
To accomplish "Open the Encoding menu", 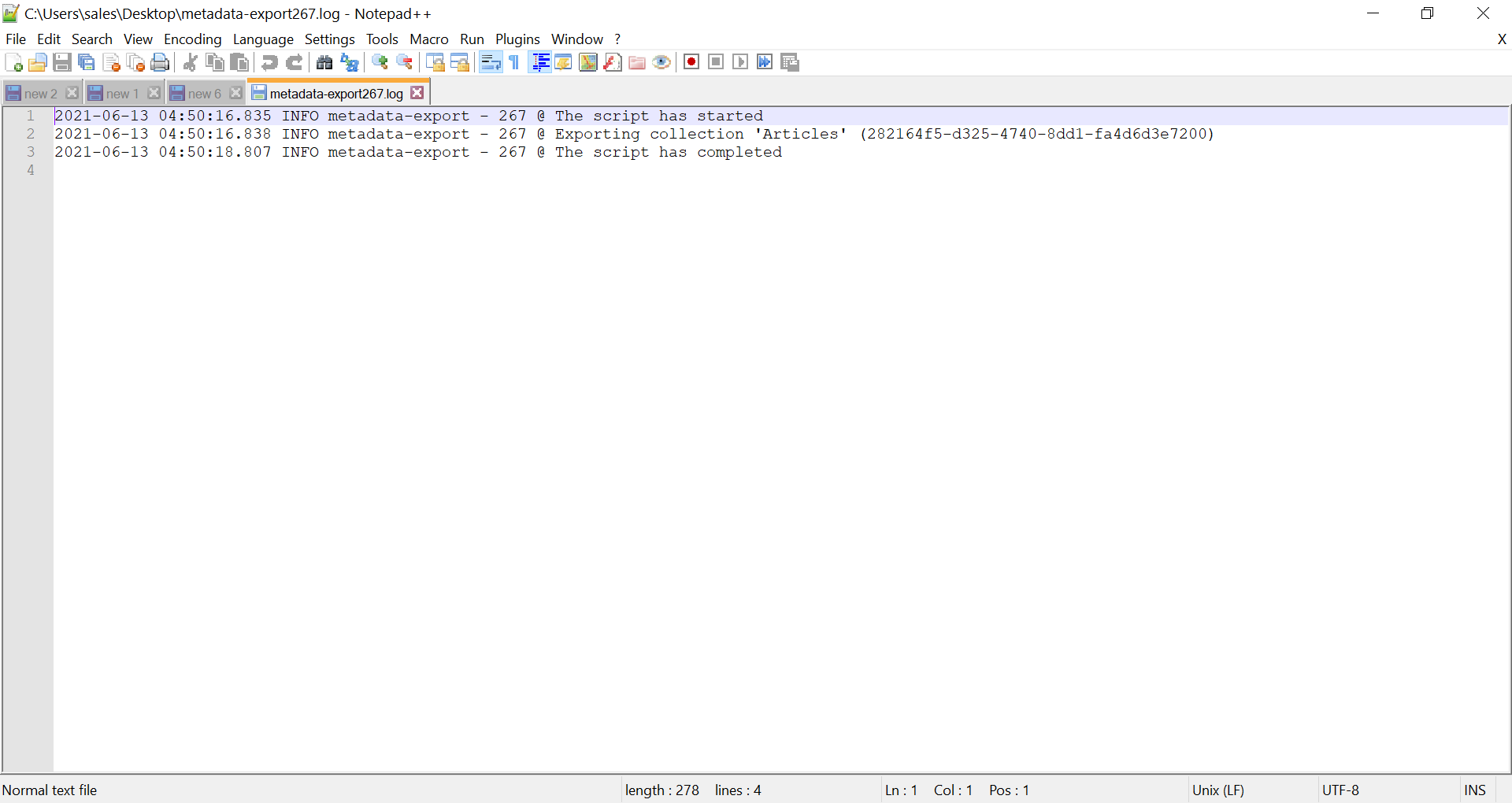I will point(192,39).
